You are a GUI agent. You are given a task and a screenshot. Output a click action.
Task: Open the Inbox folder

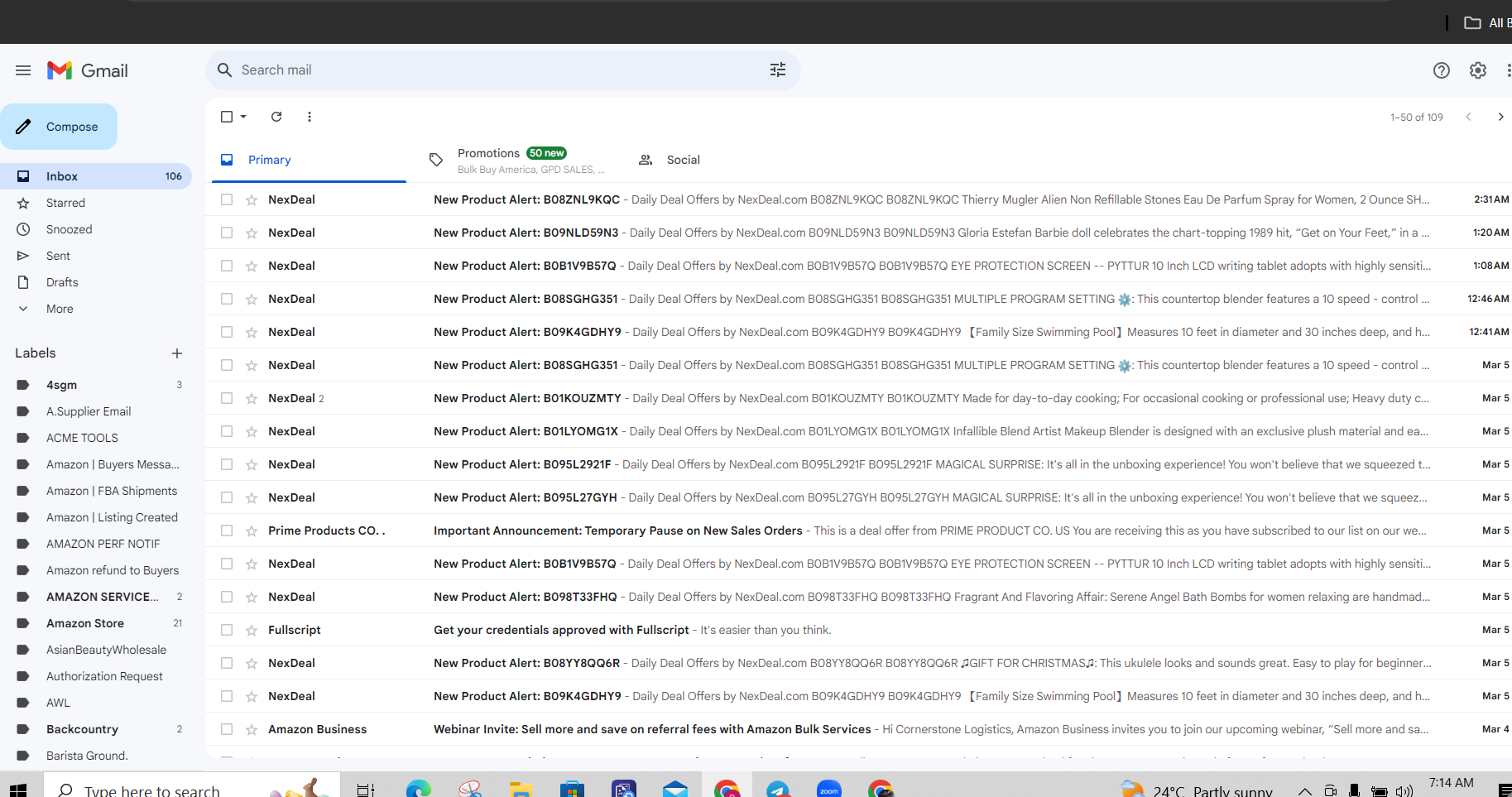(x=96, y=176)
